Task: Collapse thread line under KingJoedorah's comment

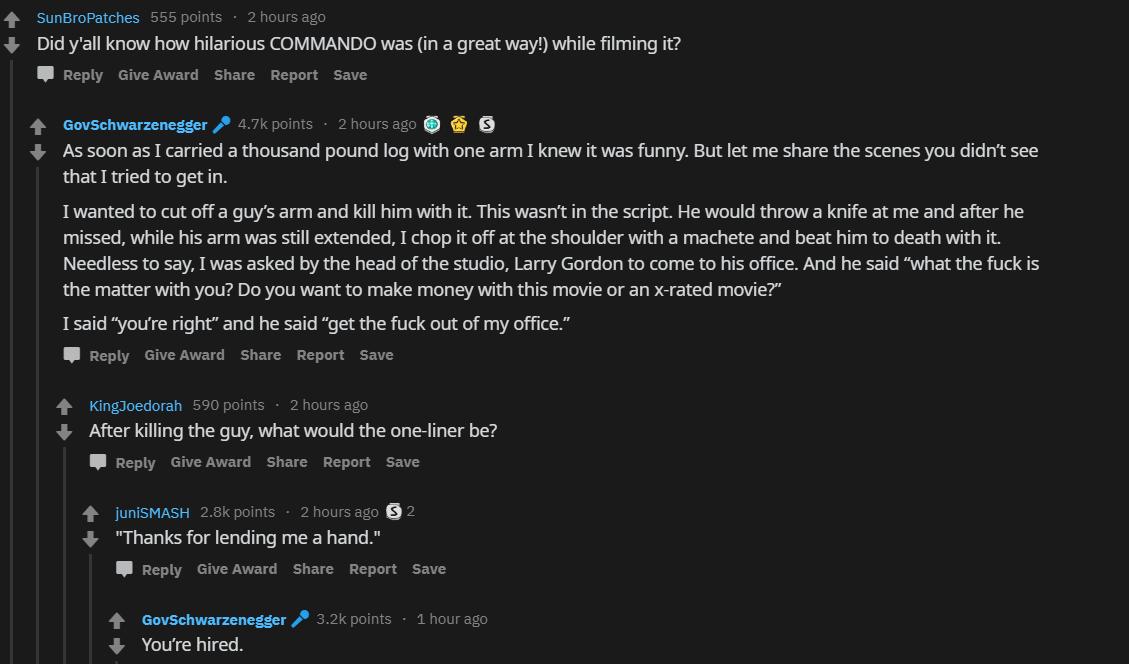Action: tap(64, 550)
